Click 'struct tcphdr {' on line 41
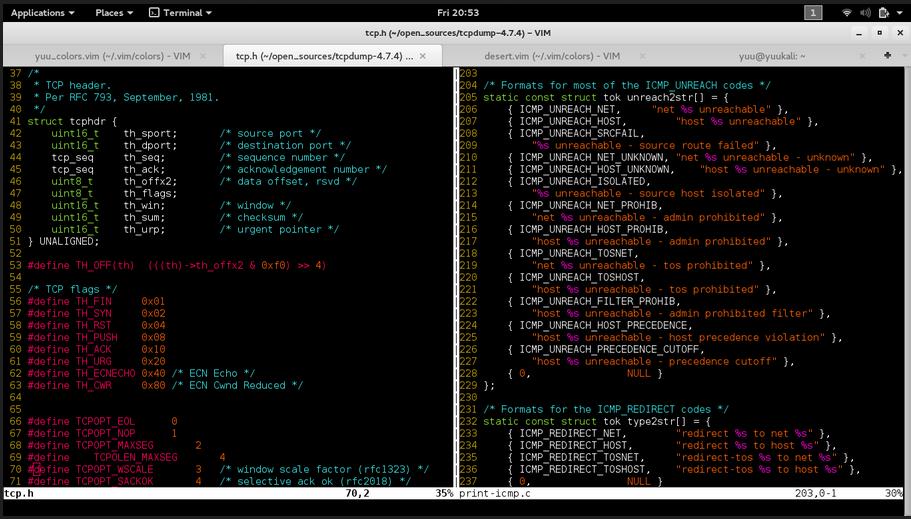911x519 pixels. click(x=72, y=121)
